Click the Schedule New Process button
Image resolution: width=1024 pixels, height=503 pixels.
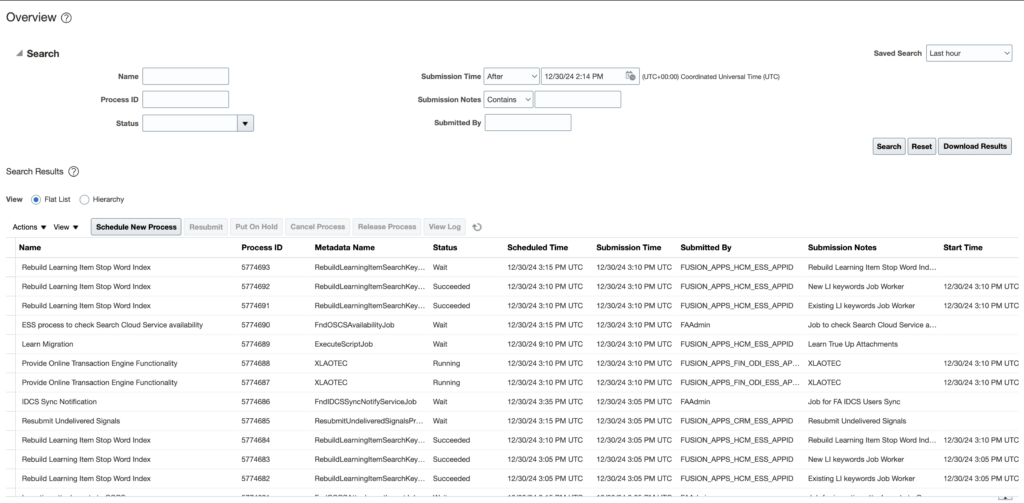[x=136, y=227]
